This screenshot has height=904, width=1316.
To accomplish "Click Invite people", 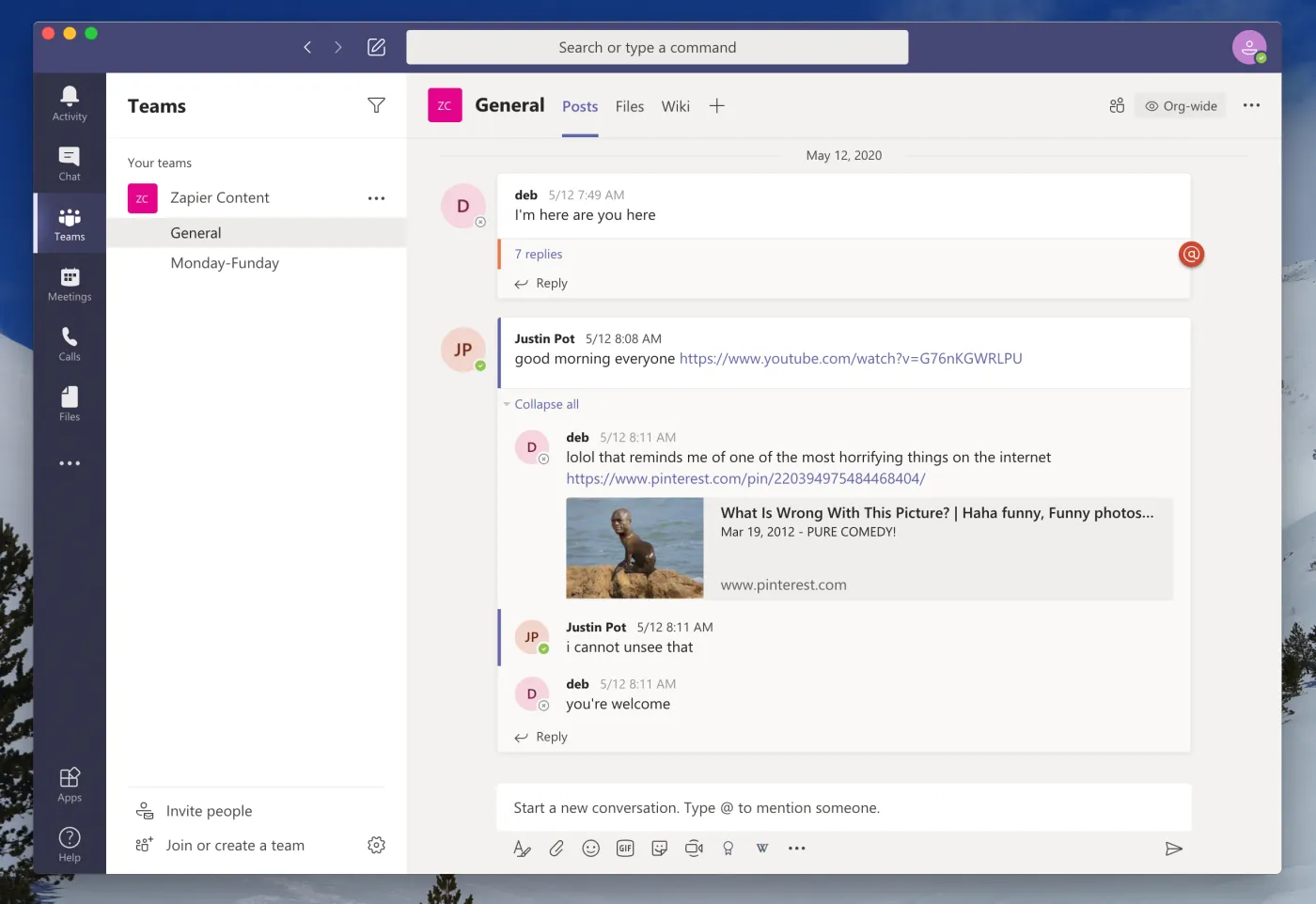I will click(x=209, y=811).
